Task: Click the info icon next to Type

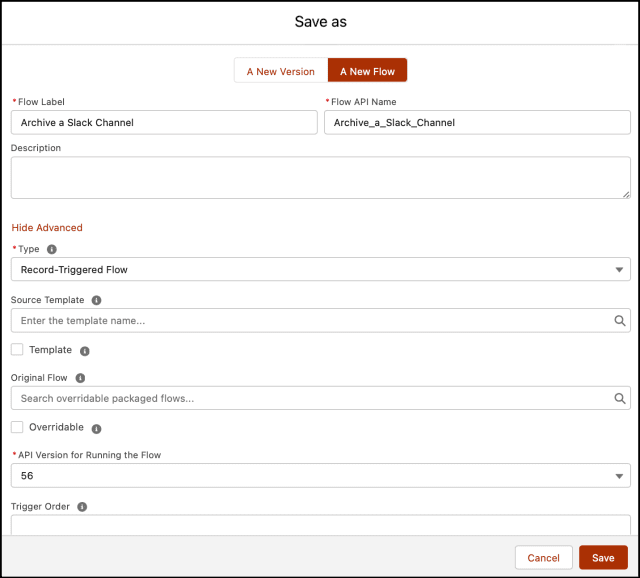Action: click(52, 249)
